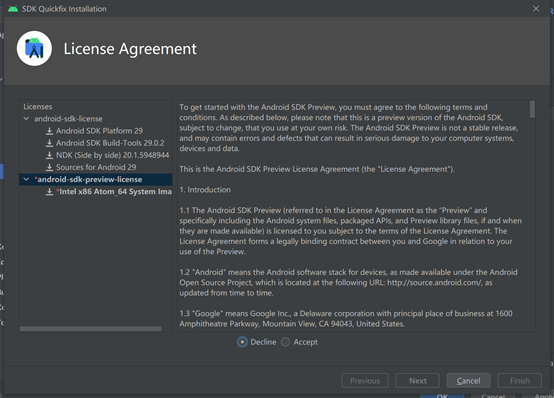
Task: Click download icon beside Android SDK Platform 29
Action: [x=49, y=131]
